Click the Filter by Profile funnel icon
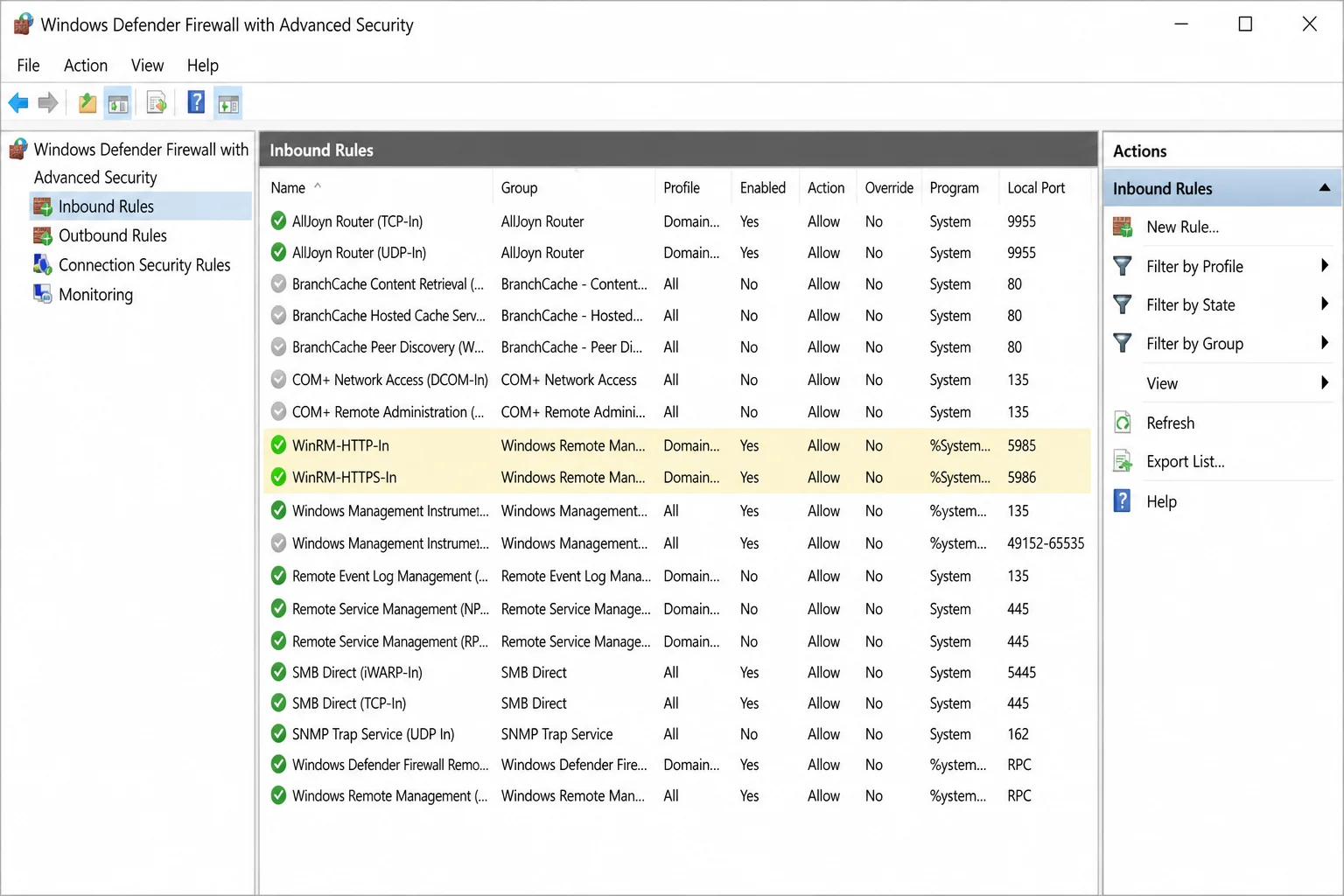 1123,266
